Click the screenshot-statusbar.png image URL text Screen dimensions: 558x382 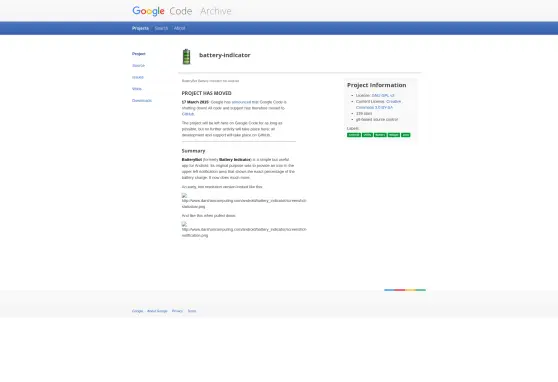click(244, 204)
